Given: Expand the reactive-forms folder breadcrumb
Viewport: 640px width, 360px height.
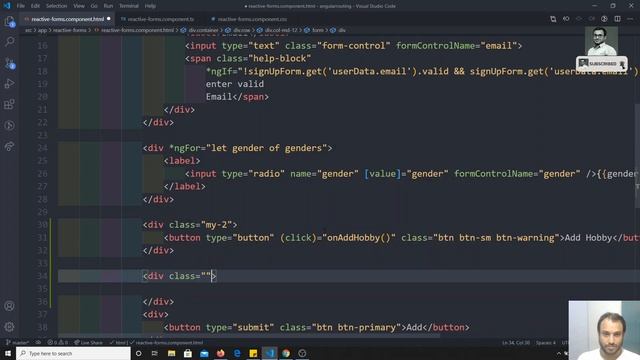Looking at the screenshot, I should click(69, 30).
